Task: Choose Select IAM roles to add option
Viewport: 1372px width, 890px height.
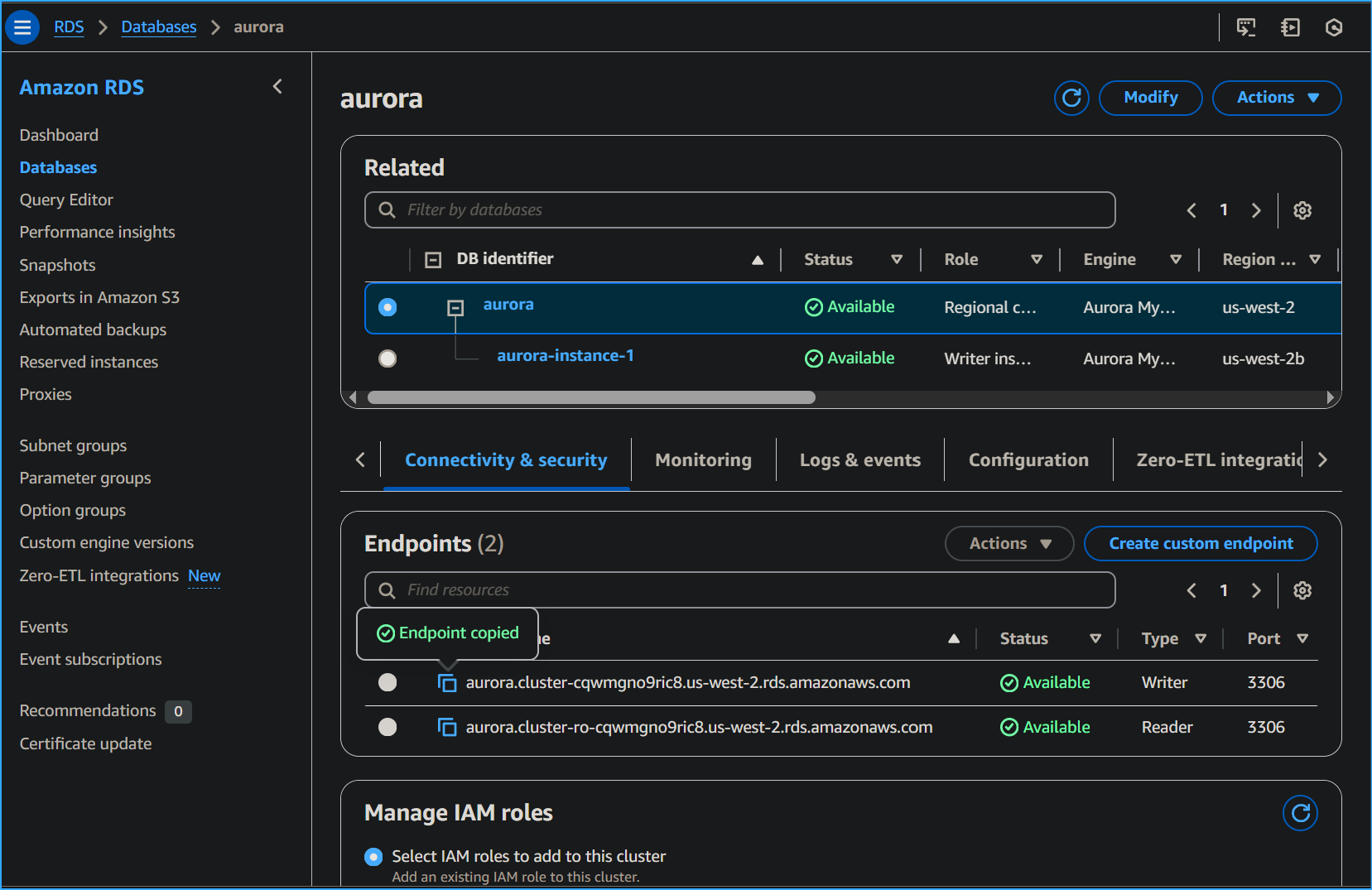Action: [x=373, y=856]
